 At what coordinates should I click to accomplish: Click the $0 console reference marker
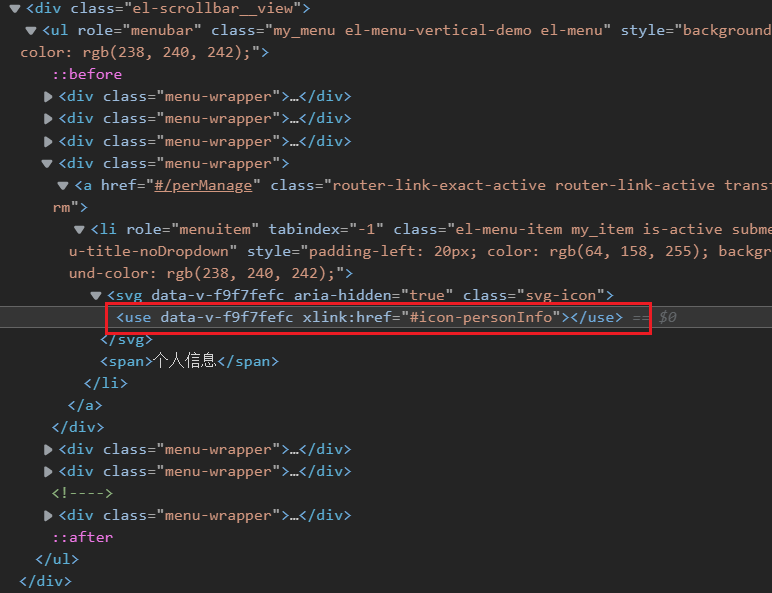click(x=667, y=317)
